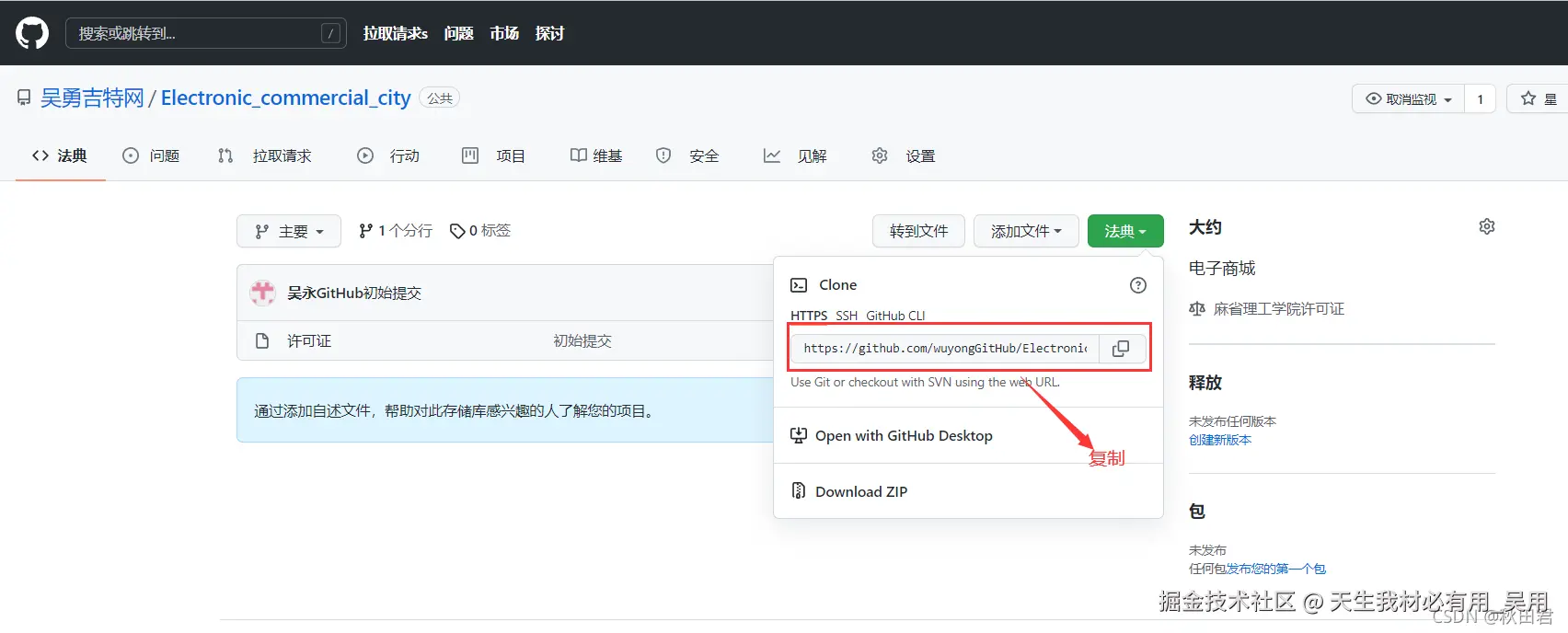Image resolution: width=1568 pixels, height=633 pixels.
Task: Open the 行动 actions tab
Action: tap(388, 155)
